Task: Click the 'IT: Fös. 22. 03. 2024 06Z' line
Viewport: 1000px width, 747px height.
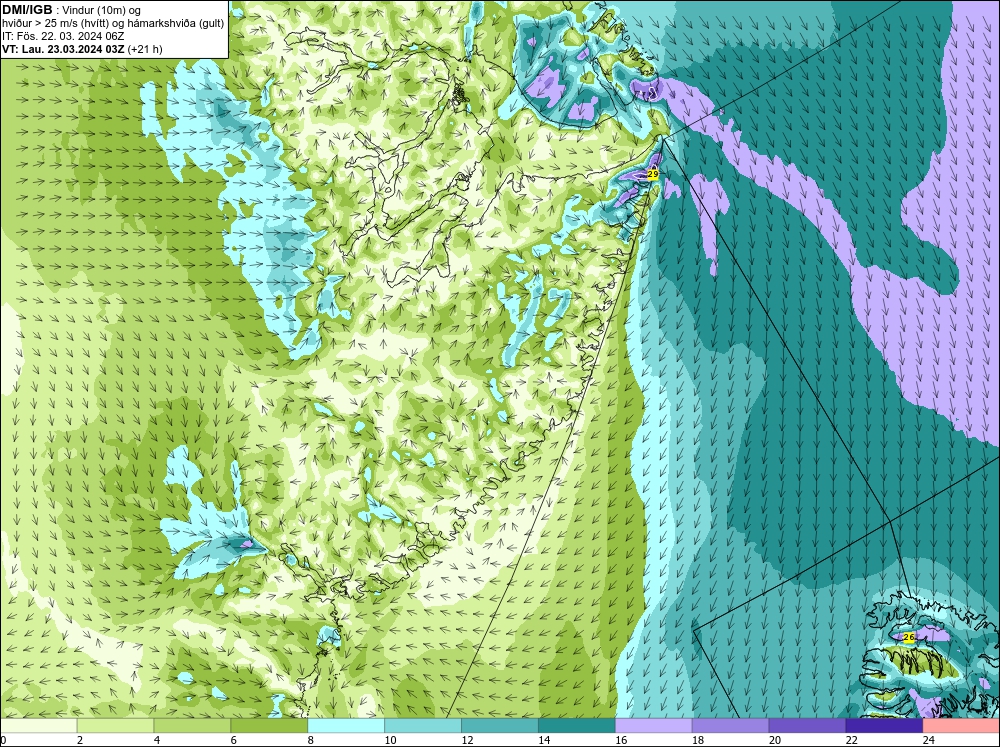Action: click(x=63, y=36)
